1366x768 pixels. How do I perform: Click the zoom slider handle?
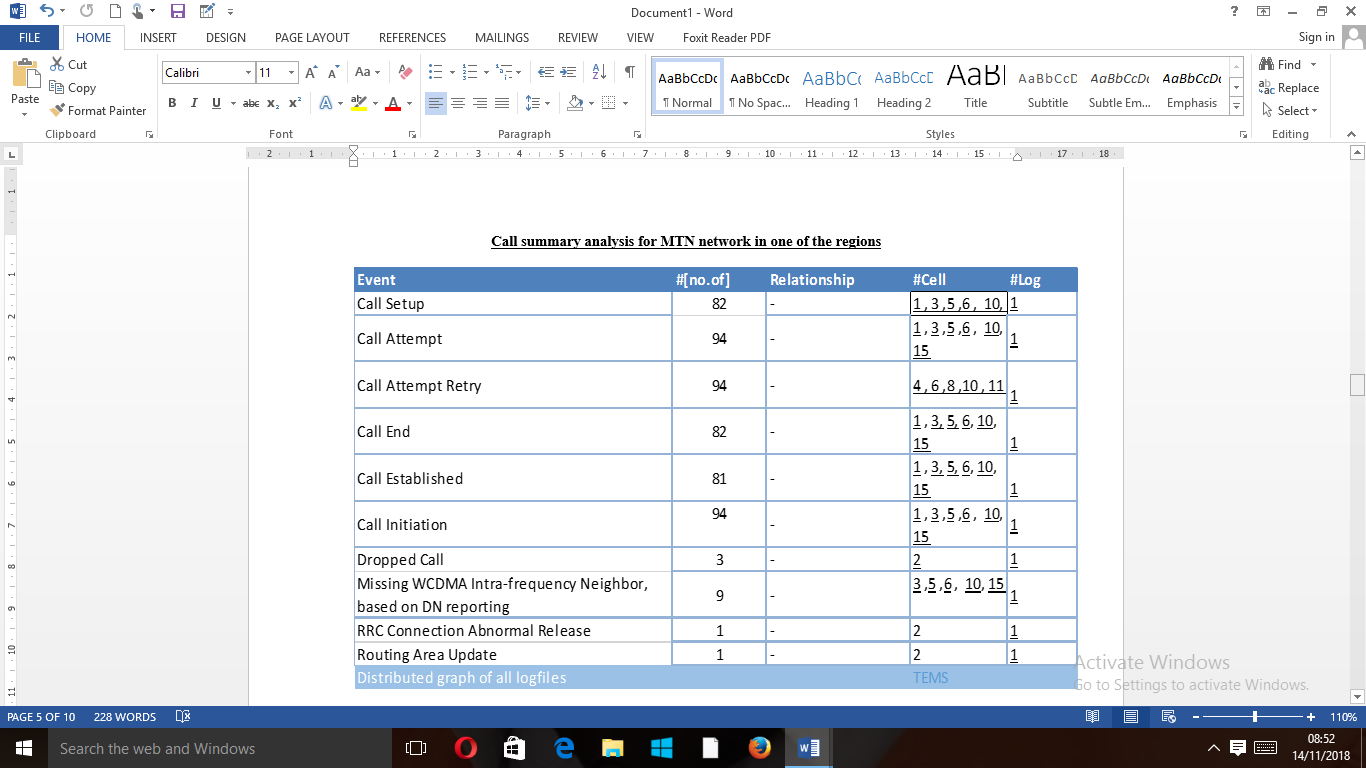pos(1255,717)
